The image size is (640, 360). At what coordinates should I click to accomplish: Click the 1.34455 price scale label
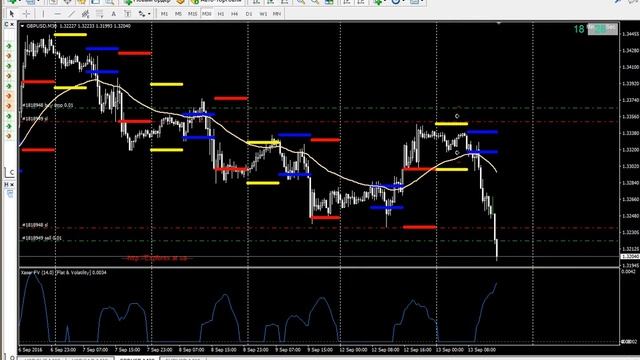click(x=630, y=34)
